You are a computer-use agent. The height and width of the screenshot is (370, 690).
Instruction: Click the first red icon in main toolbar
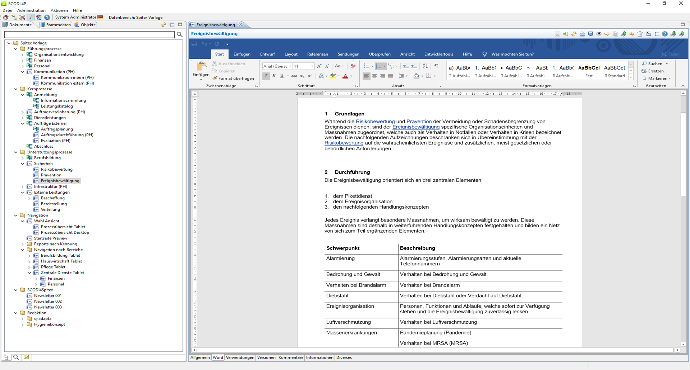(6, 17)
